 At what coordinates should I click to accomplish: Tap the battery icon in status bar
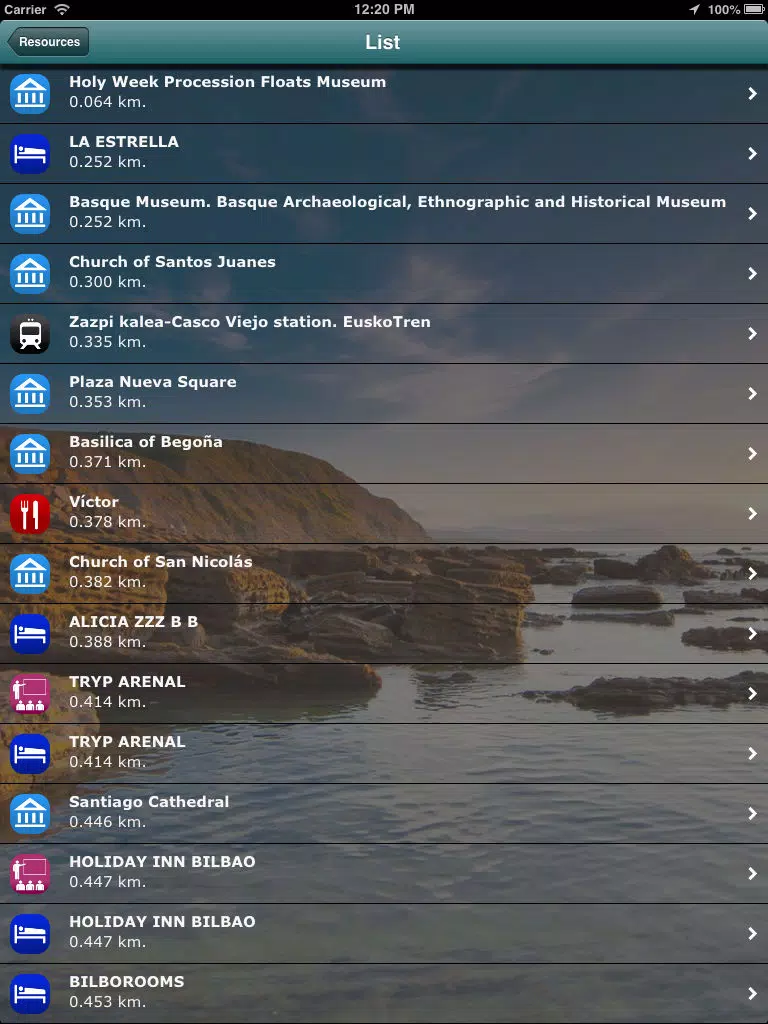coord(754,9)
